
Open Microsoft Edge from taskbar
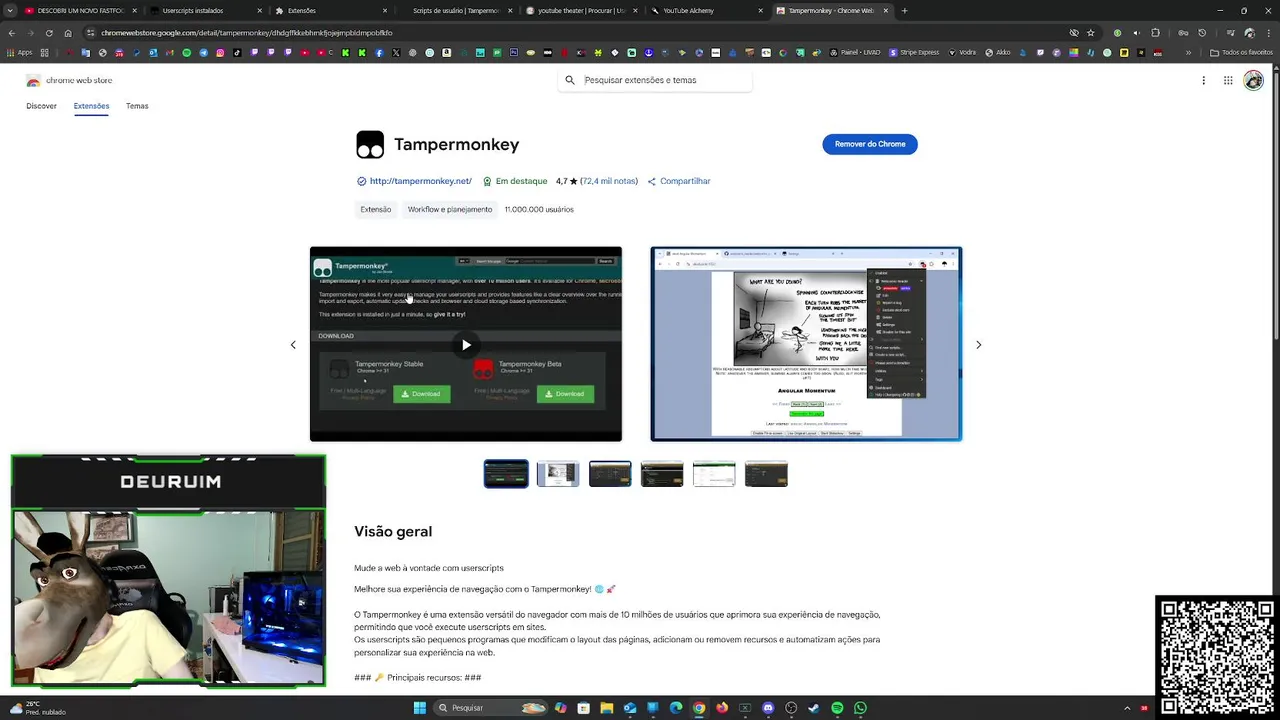point(676,708)
